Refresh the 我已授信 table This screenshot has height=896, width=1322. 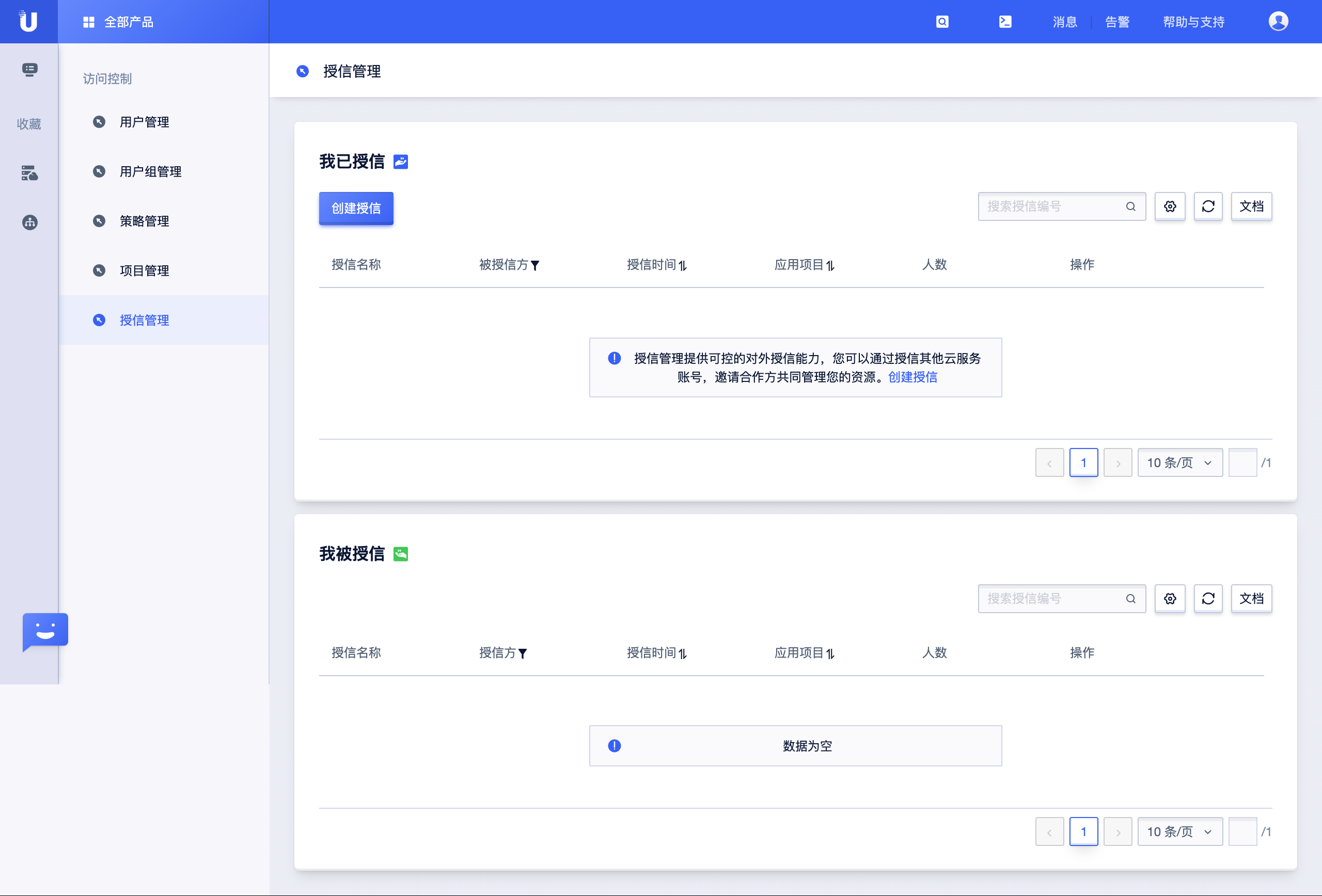(1208, 206)
